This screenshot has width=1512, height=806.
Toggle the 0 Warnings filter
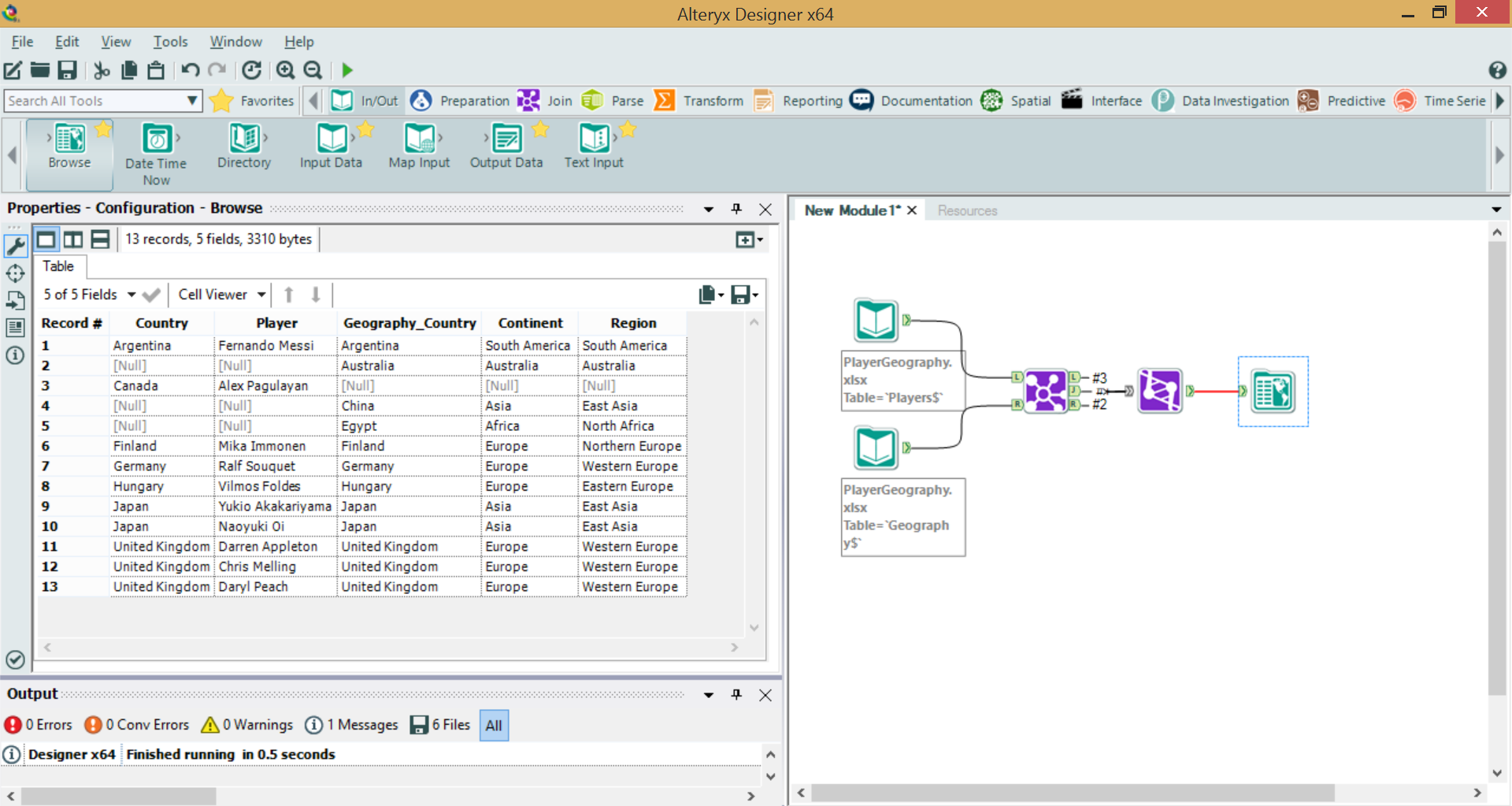pos(247,725)
